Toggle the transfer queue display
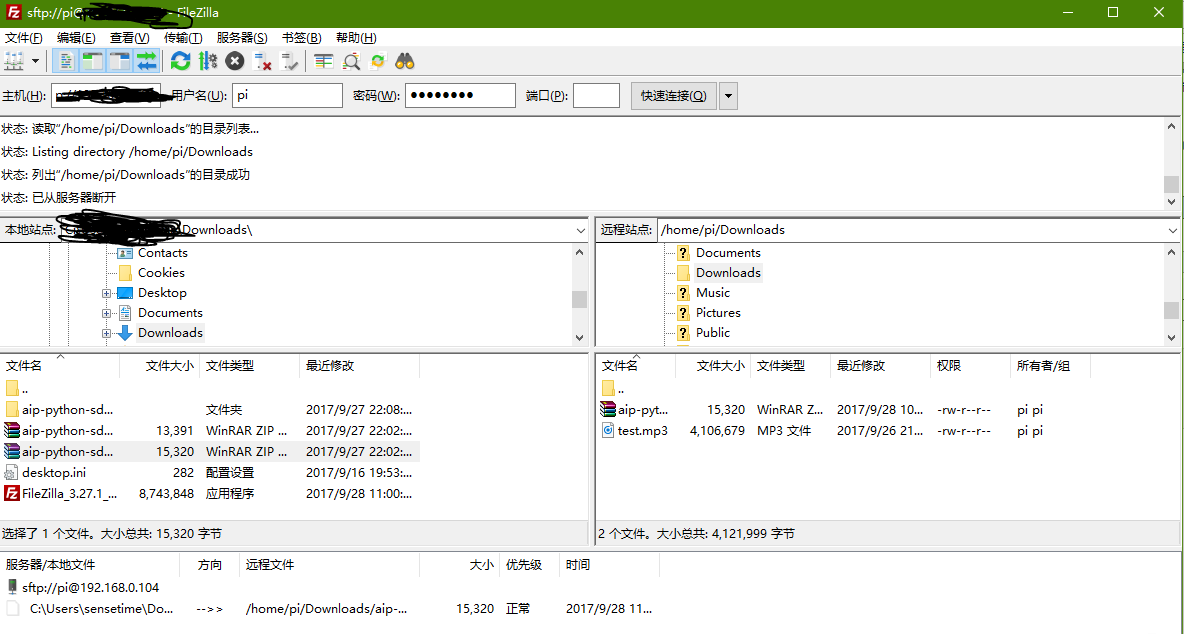The width and height of the screenshot is (1184, 634). pos(146,61)
